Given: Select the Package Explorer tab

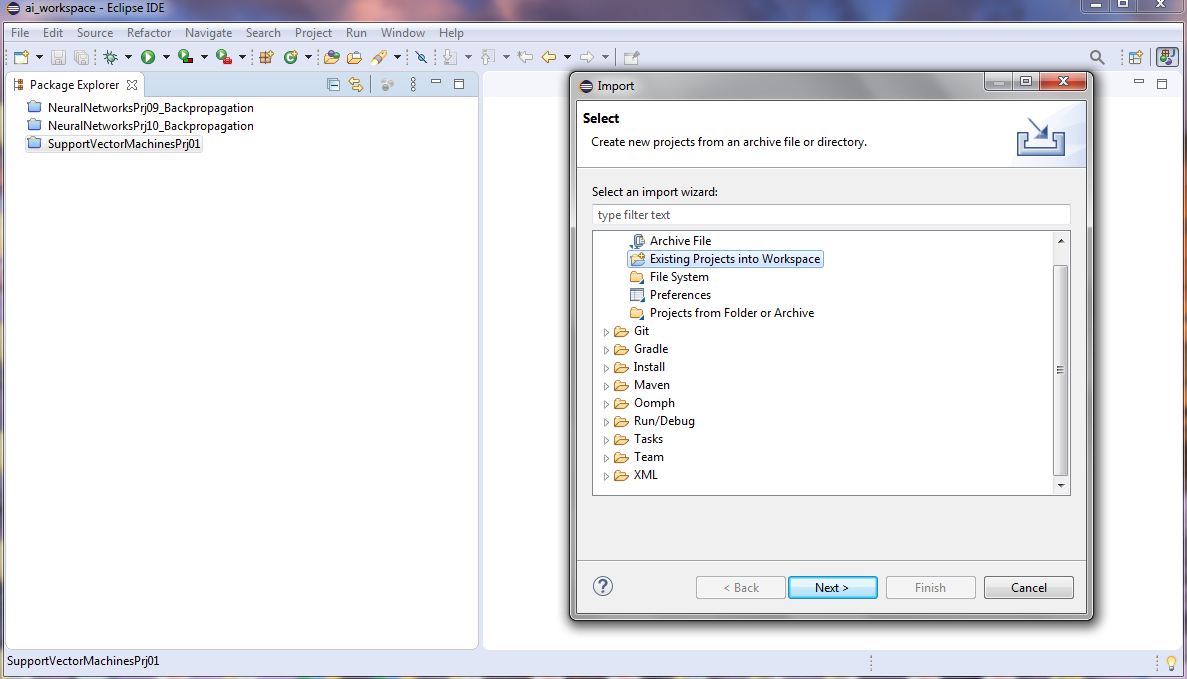Looking at the screenshot, I should tap(74, 85).
